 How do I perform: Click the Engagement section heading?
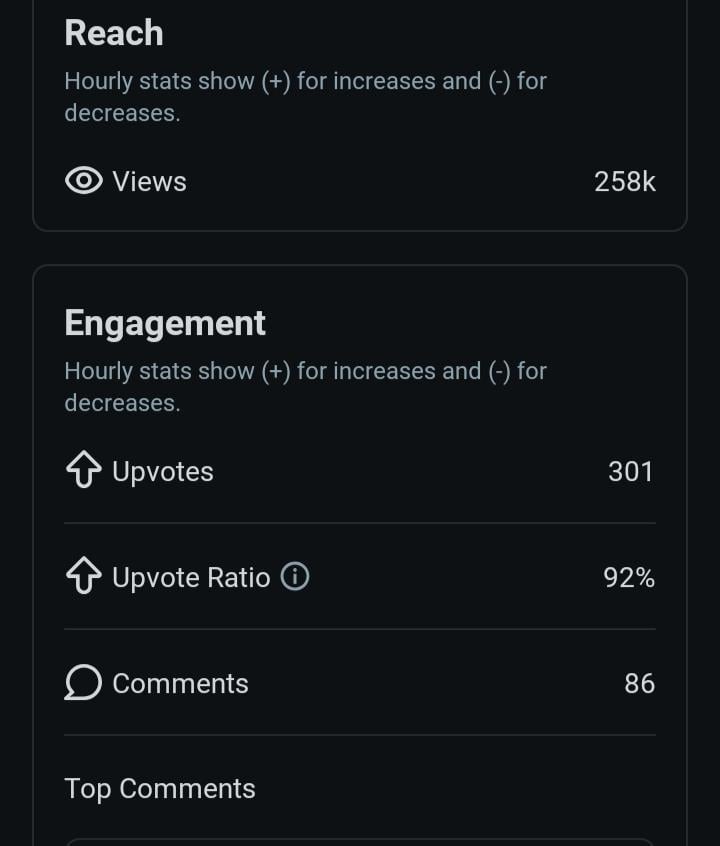click(x=165, y=323)
